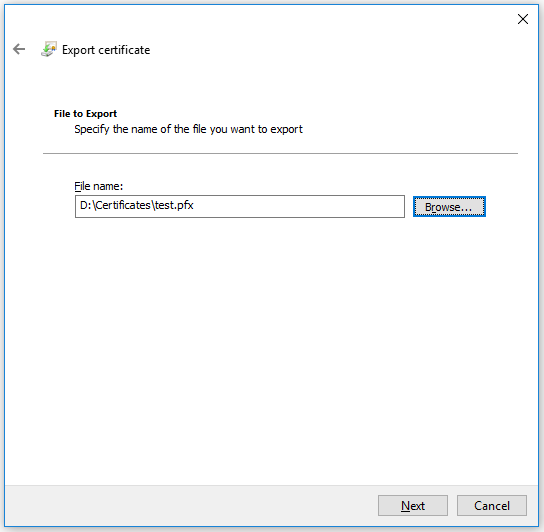Screen dimensions: 544x532
Task: Place cursor on the D: drive letter in path
Action: click(85, 205)
